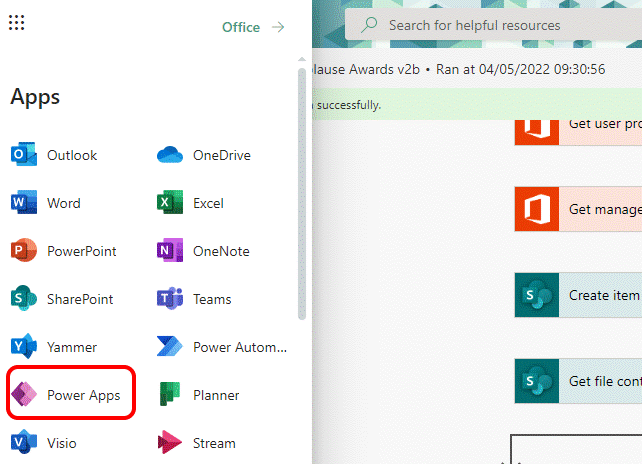Click the Outlook label
Viewport: 642px width, 464px height.
coord(72,155)
